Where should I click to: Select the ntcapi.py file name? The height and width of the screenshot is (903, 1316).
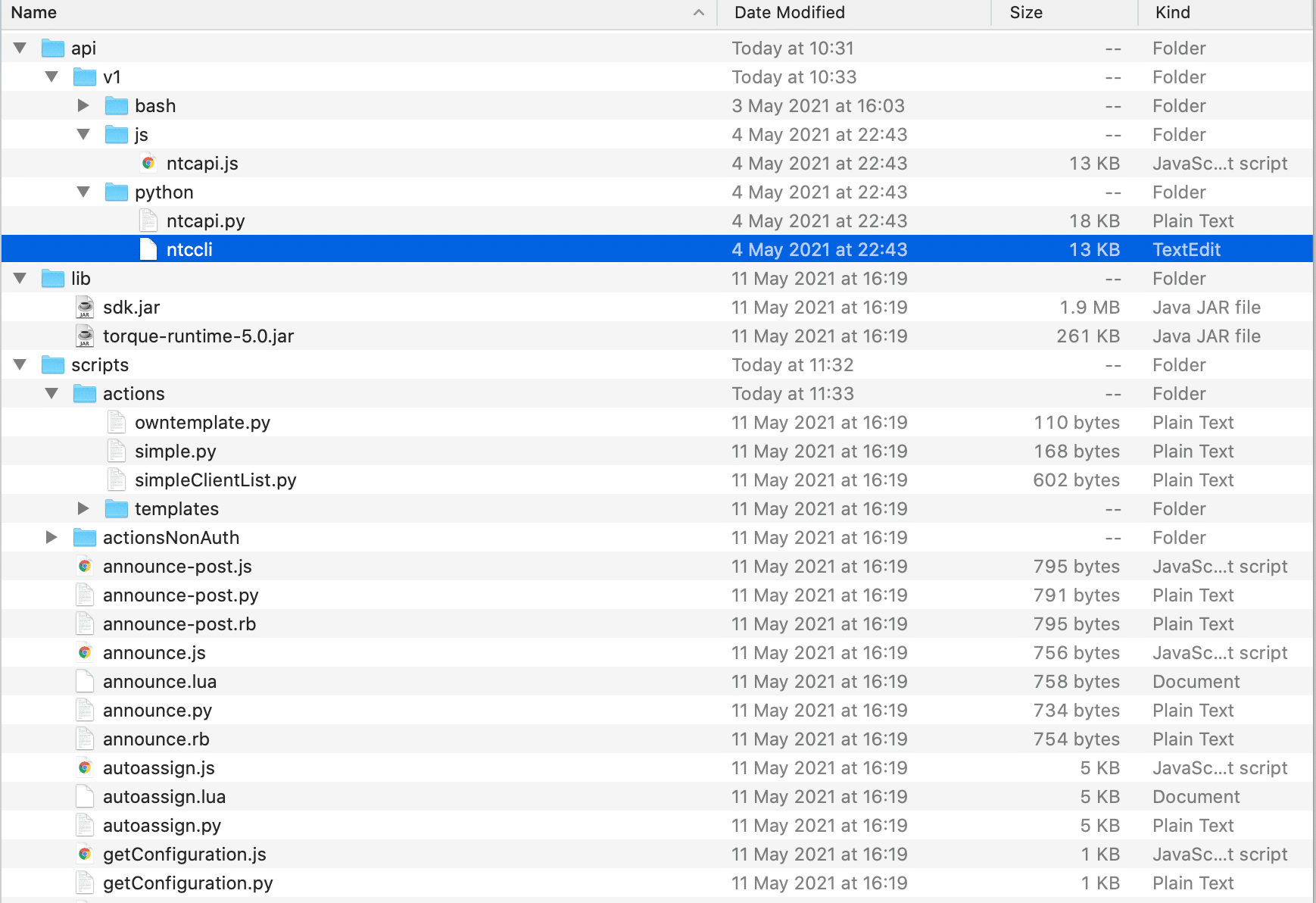click(x=206, y=221)
